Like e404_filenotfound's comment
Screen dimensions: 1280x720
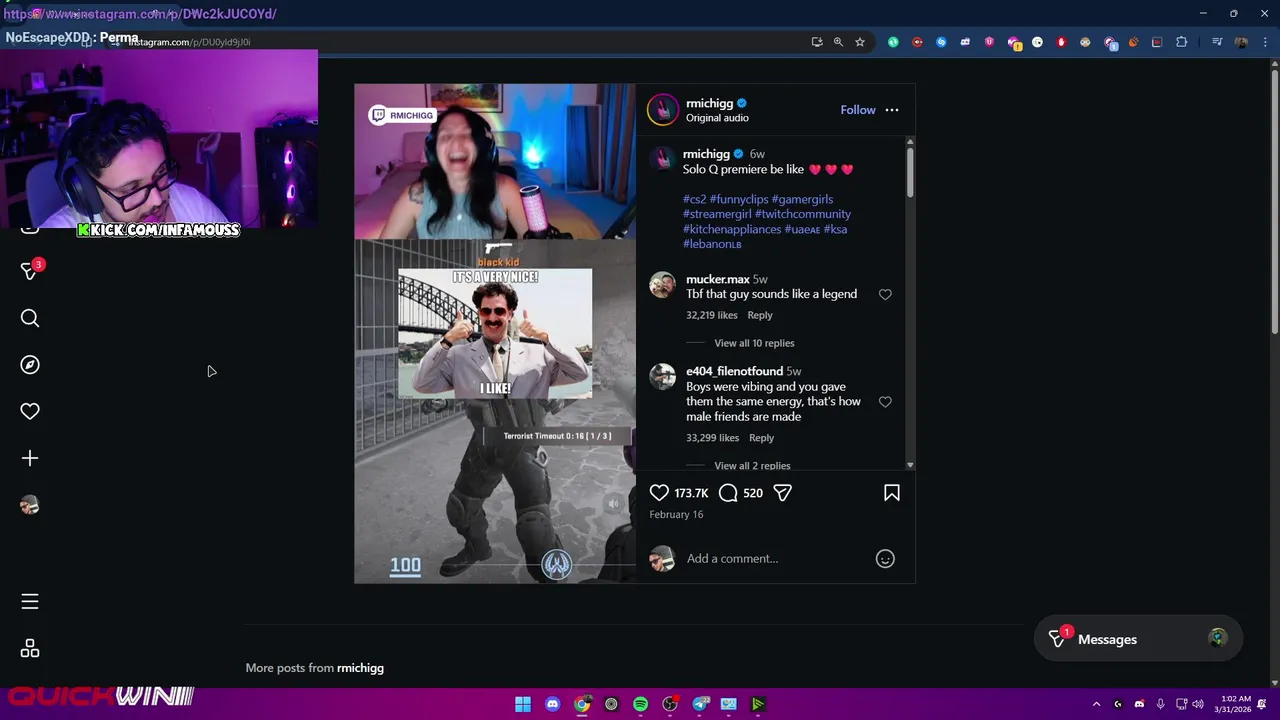point(885,401)
